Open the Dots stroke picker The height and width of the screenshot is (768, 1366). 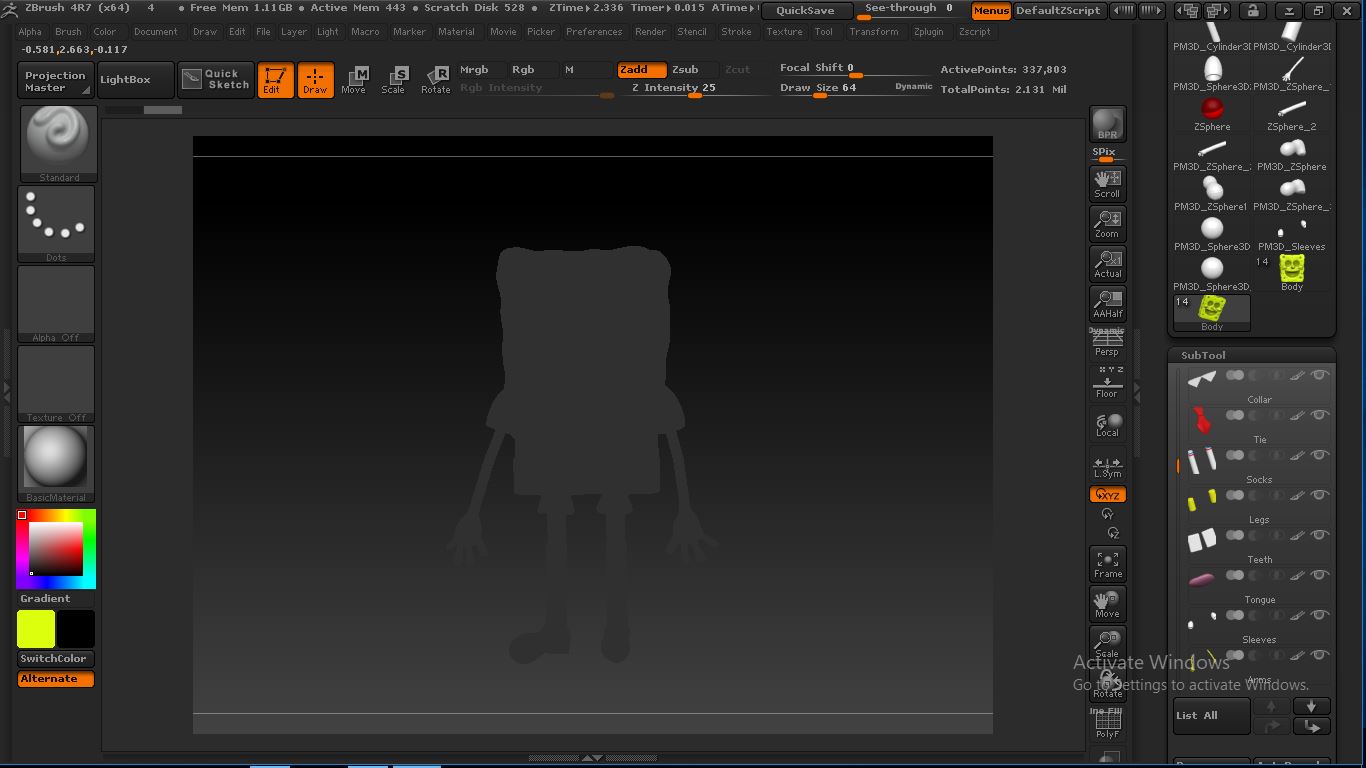click(56, 224)
